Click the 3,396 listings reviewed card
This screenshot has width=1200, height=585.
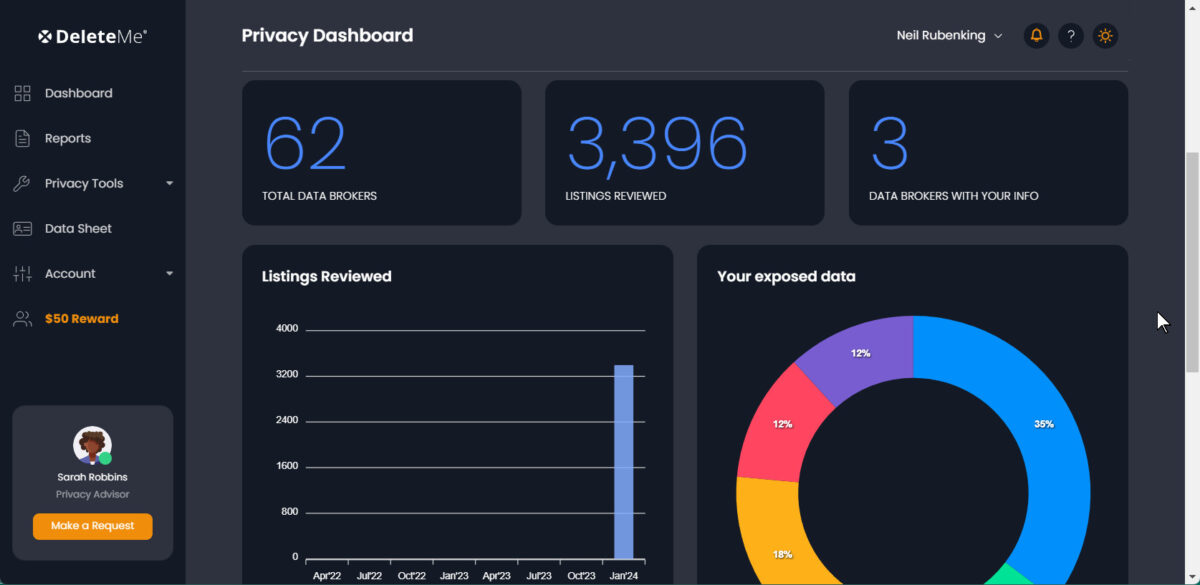[x=685, y=153]
